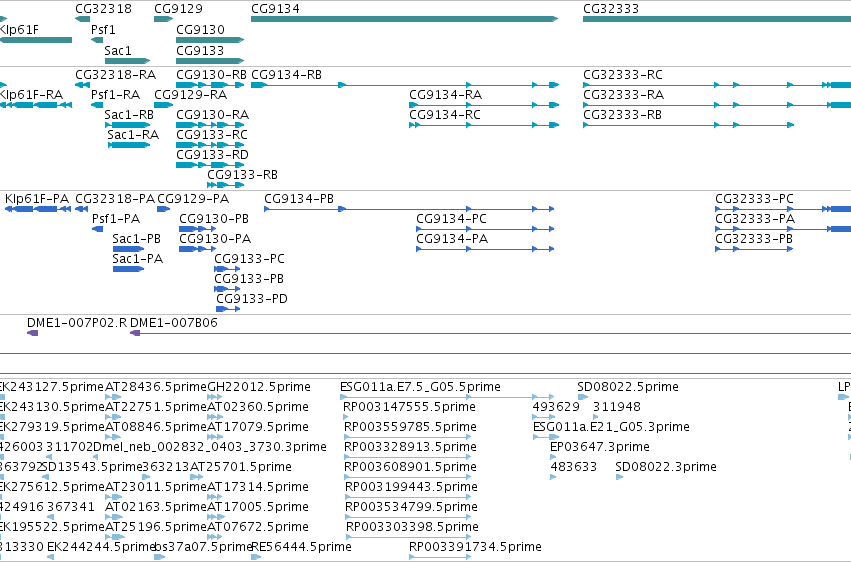This screenshot has height=562, width=851.
Task: Select the CG32333-PB protein label
Action: [x=754, y=239]
